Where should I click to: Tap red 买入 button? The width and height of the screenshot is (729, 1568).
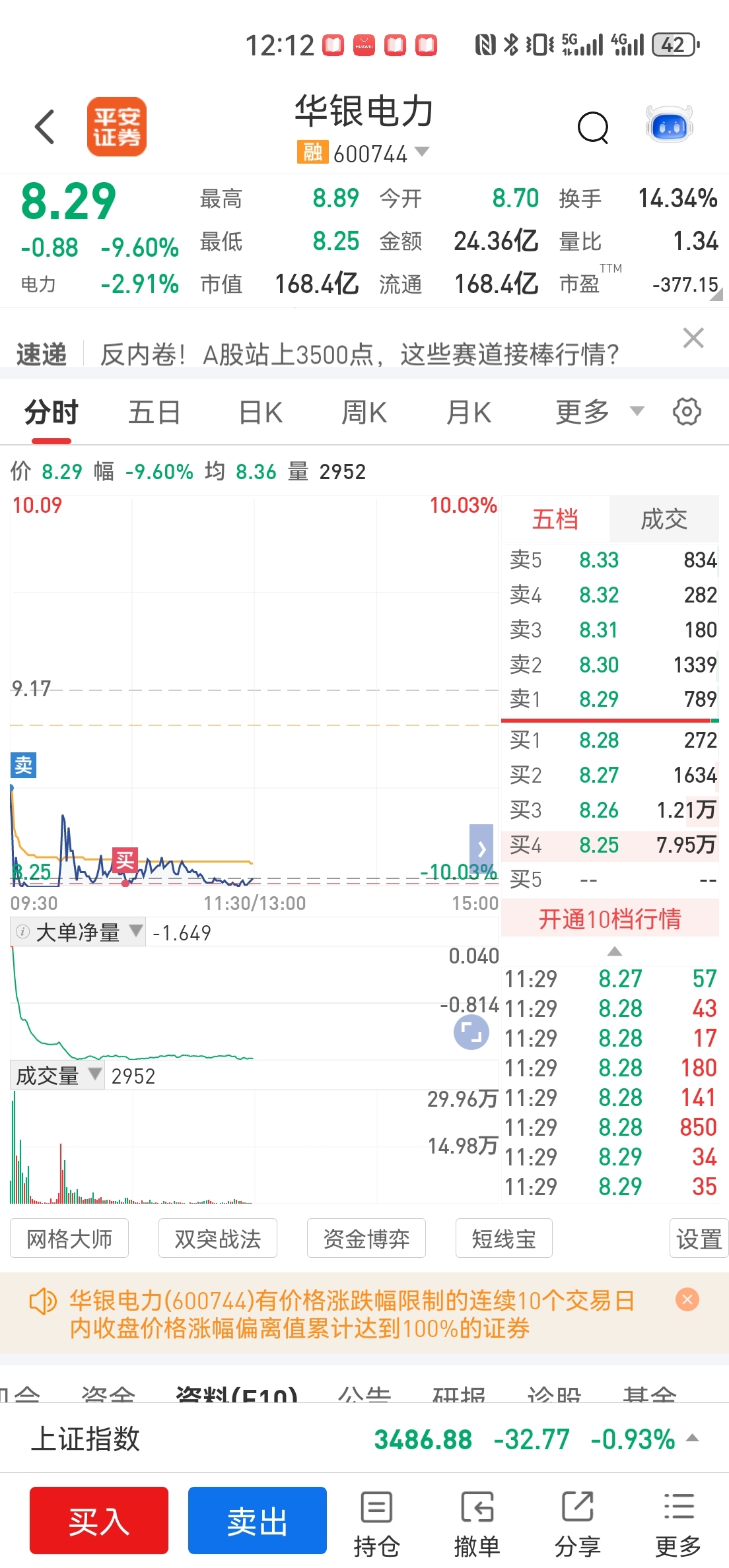(x=99, y=1520)
